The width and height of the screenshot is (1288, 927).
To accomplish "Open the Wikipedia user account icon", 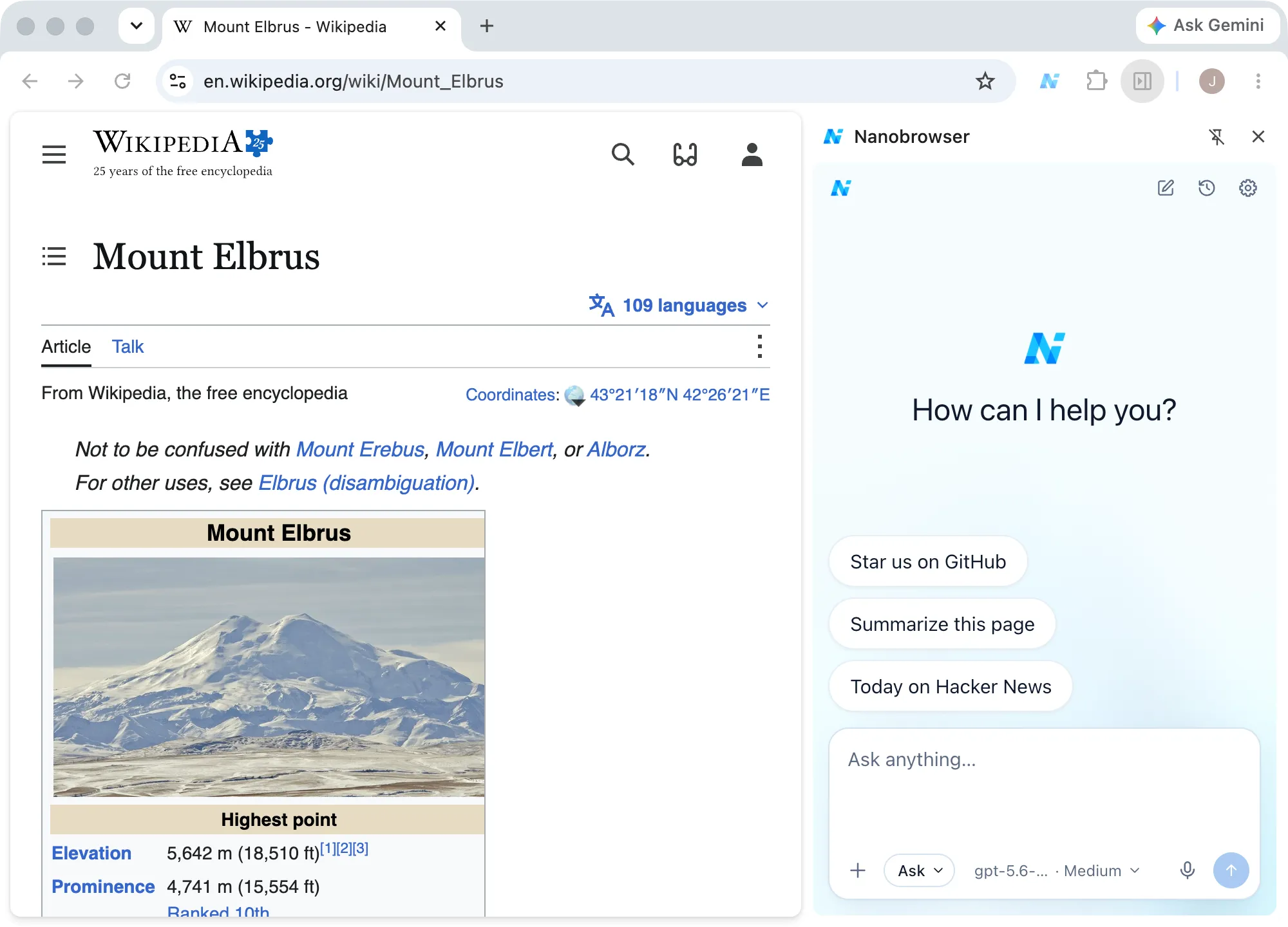I will coord(752,154).
